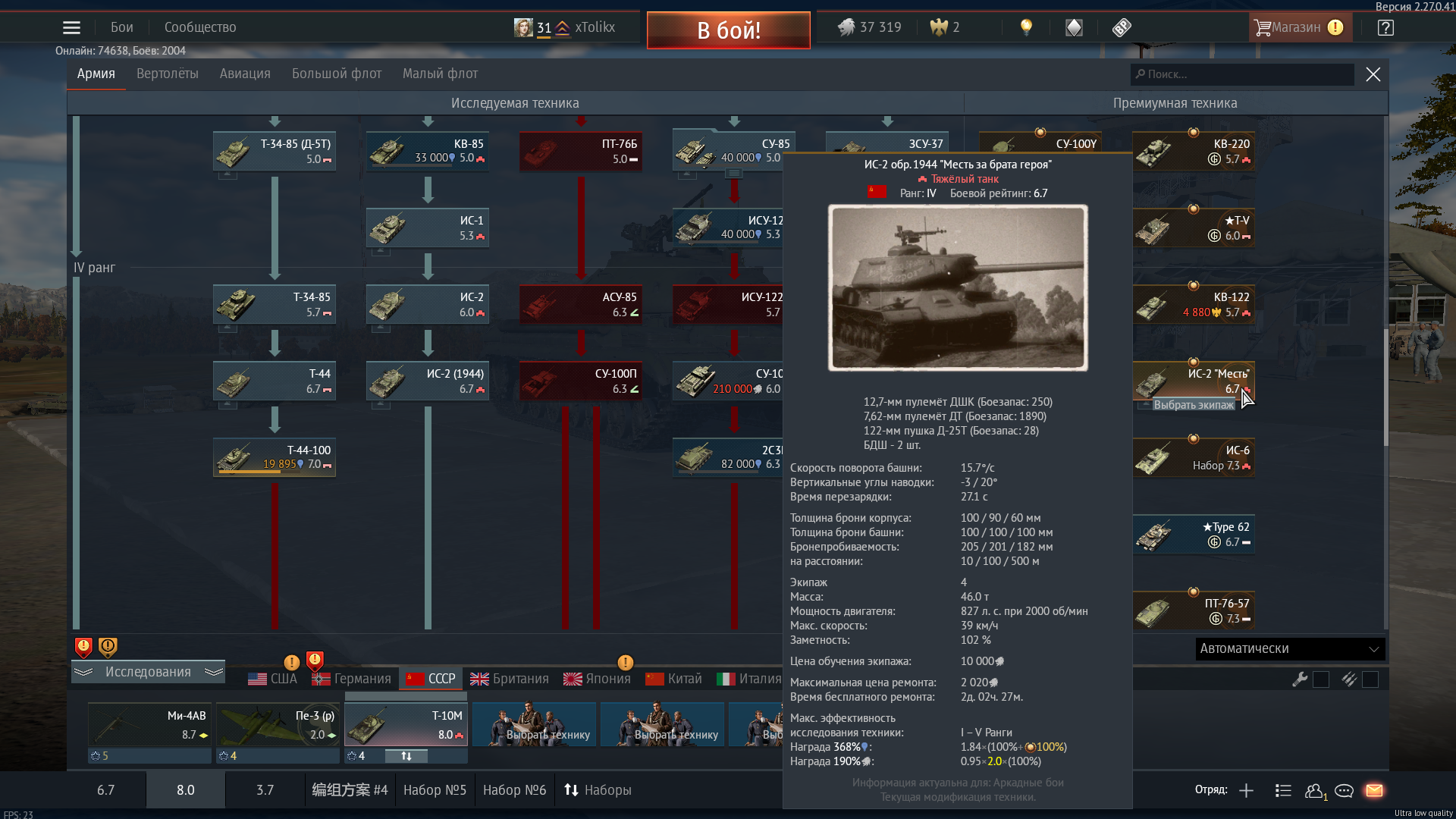Open the help question mark icon

pos(1385,27)
